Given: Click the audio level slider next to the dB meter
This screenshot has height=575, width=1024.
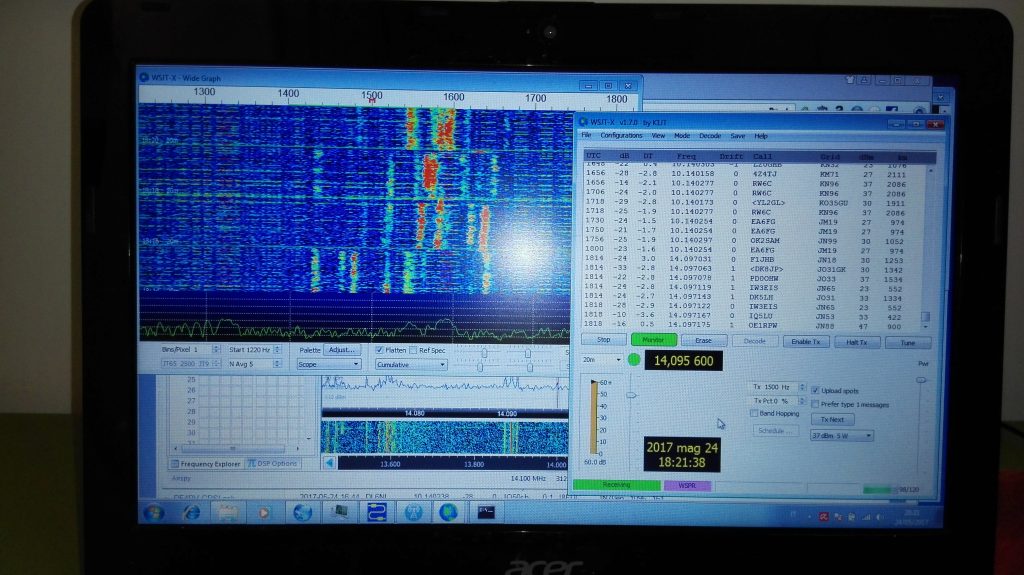Looking at the screenshot, I should click(631, 395).
